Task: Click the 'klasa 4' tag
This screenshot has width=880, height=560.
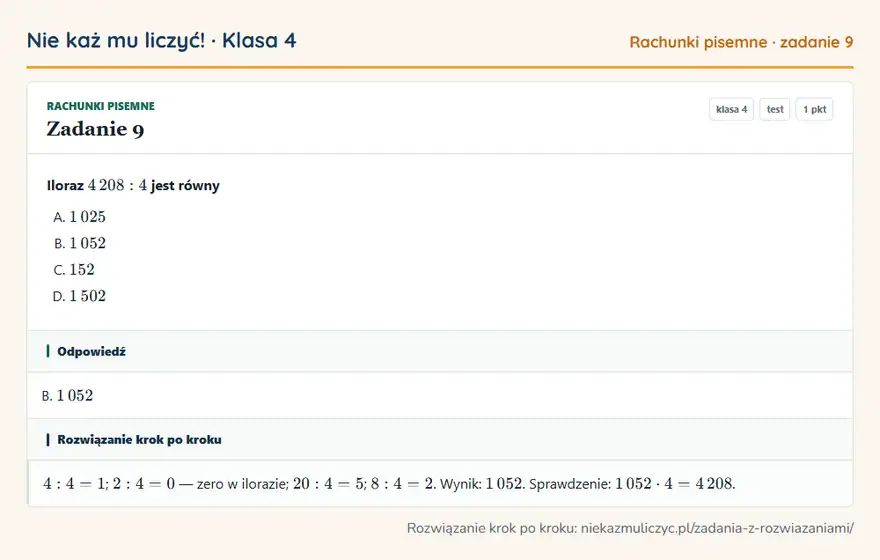Action: 731,109
